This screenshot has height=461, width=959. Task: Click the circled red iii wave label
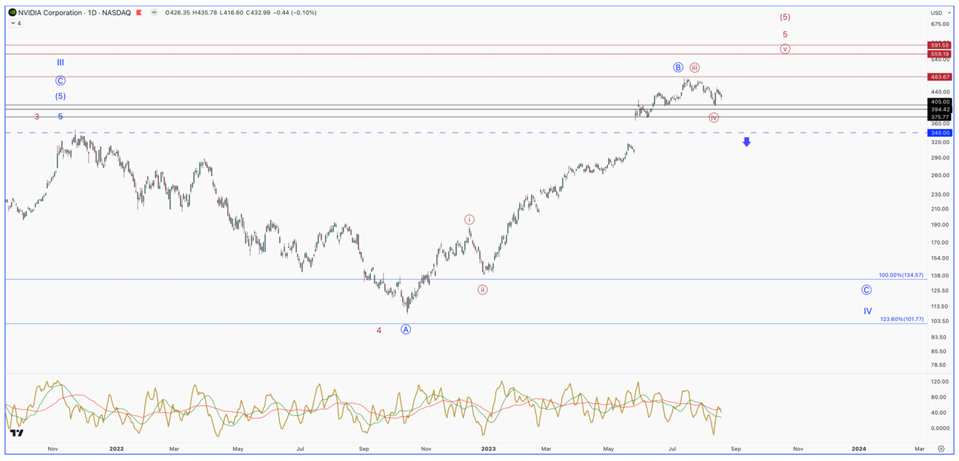pyautogui.click(x=695, y=67)
